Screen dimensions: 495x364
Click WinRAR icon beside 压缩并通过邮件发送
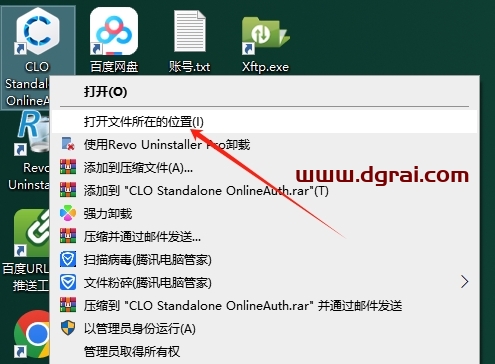click(68, 236)
